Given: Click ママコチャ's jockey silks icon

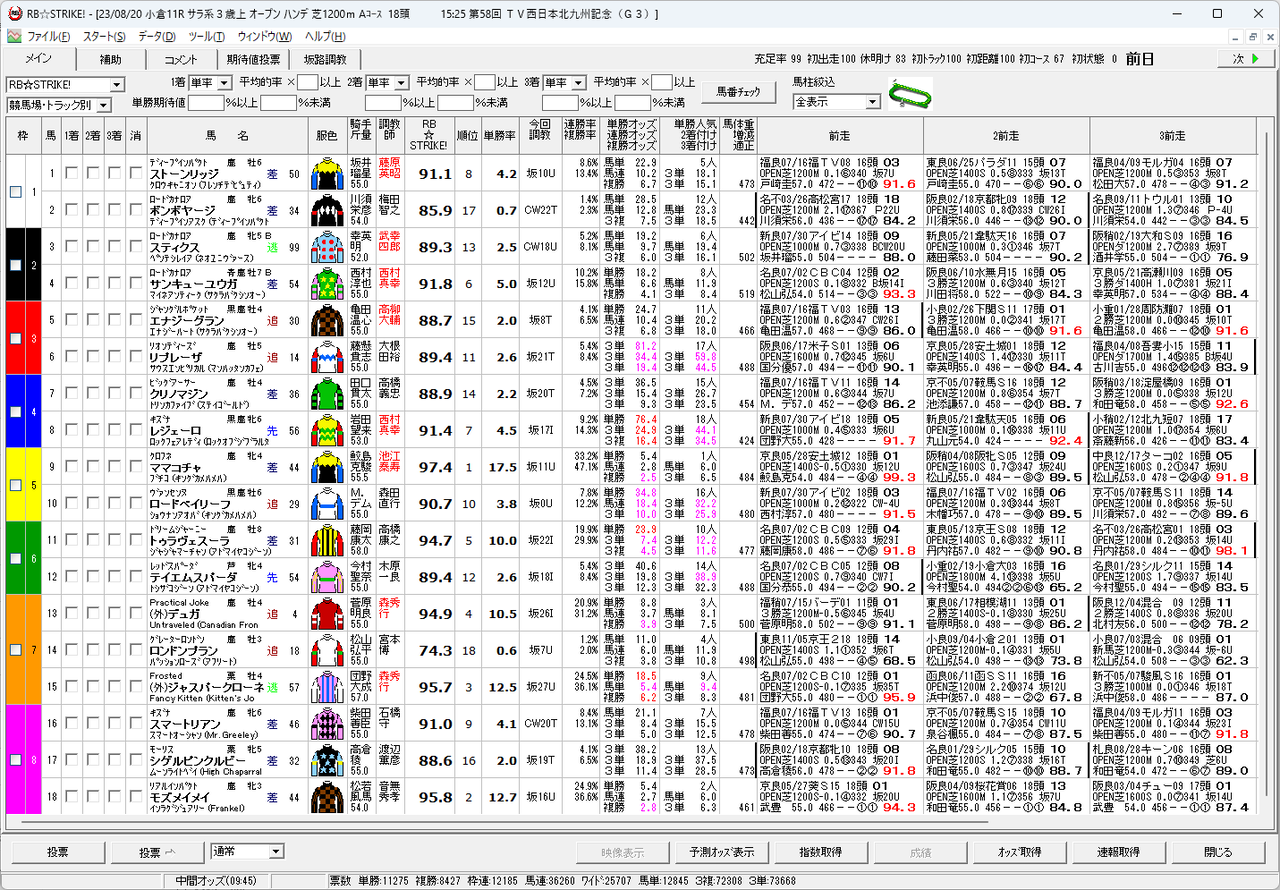Looking at the screenshot, I should [x=327, y=466].
